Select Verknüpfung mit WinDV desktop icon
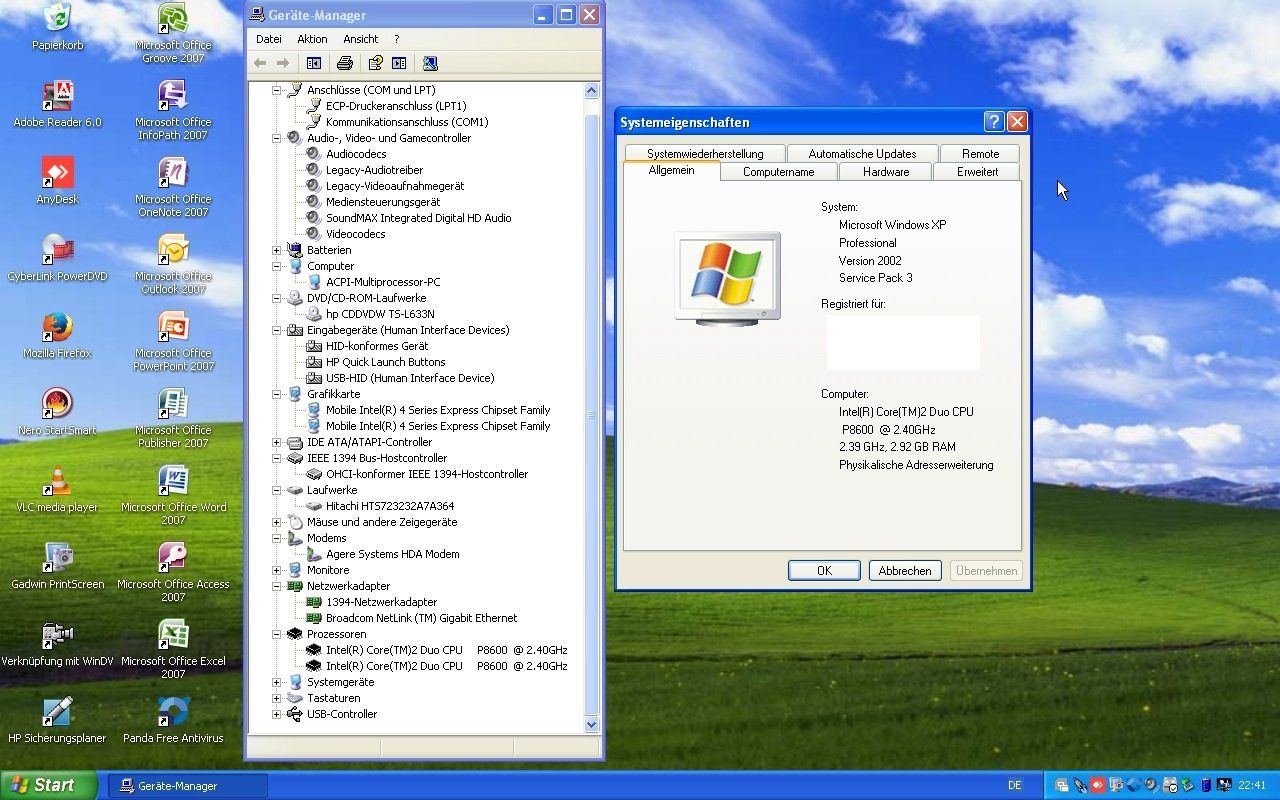 [57, 643]
